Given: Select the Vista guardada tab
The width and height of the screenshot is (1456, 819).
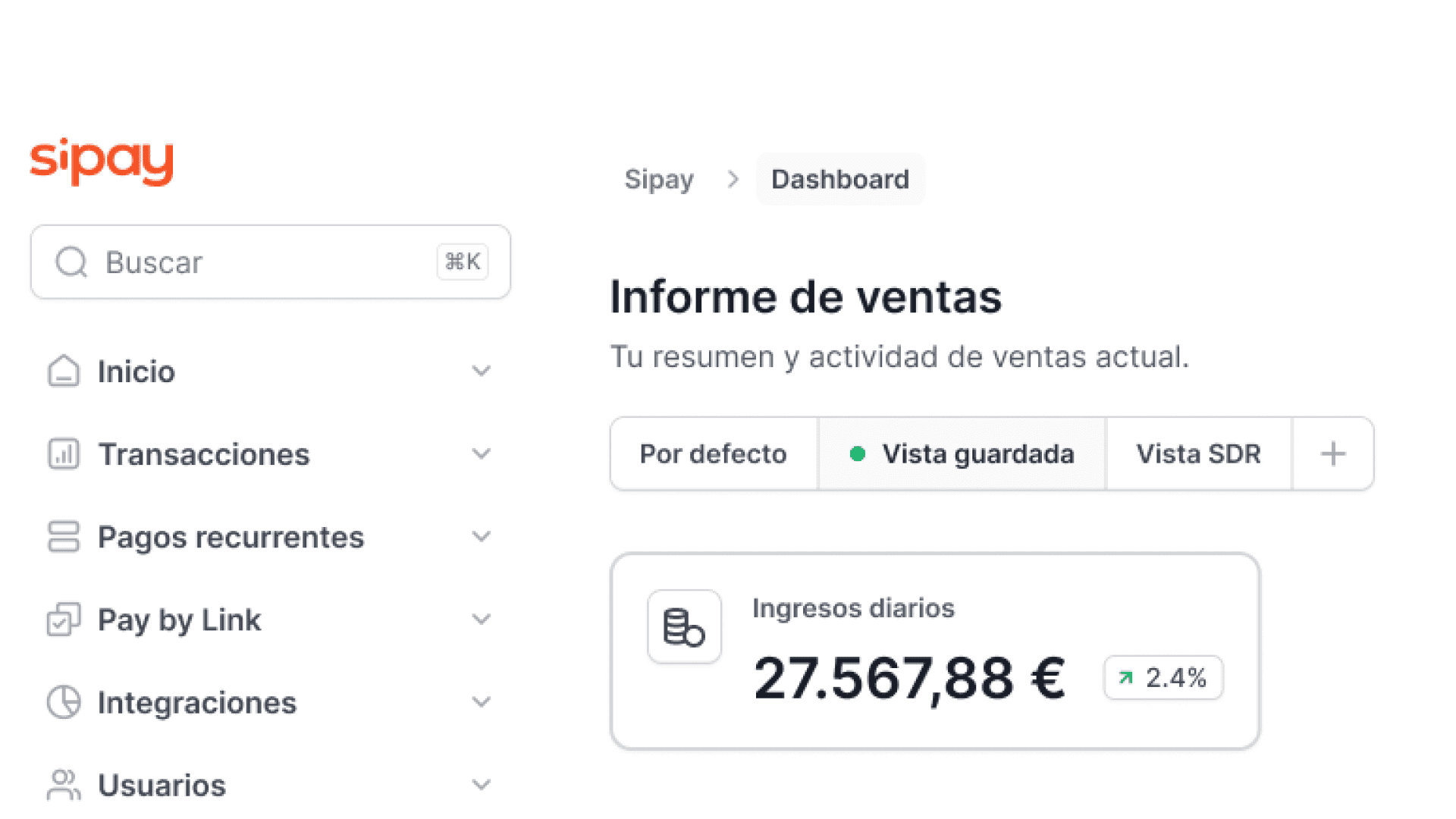Looking at the screenshot, I should point(962,454).
